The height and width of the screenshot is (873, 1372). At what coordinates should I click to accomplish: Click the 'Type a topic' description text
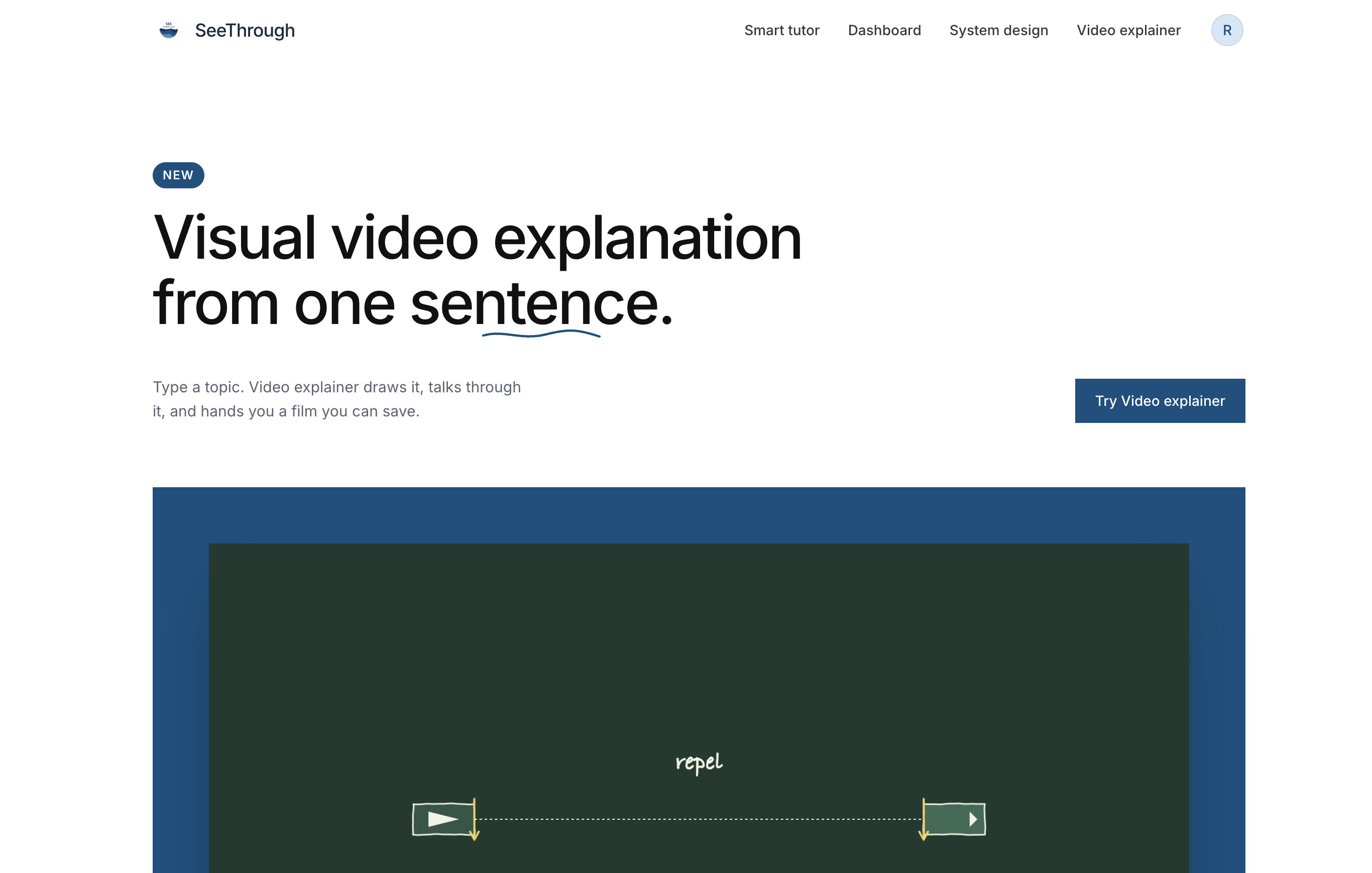[337, 399]
